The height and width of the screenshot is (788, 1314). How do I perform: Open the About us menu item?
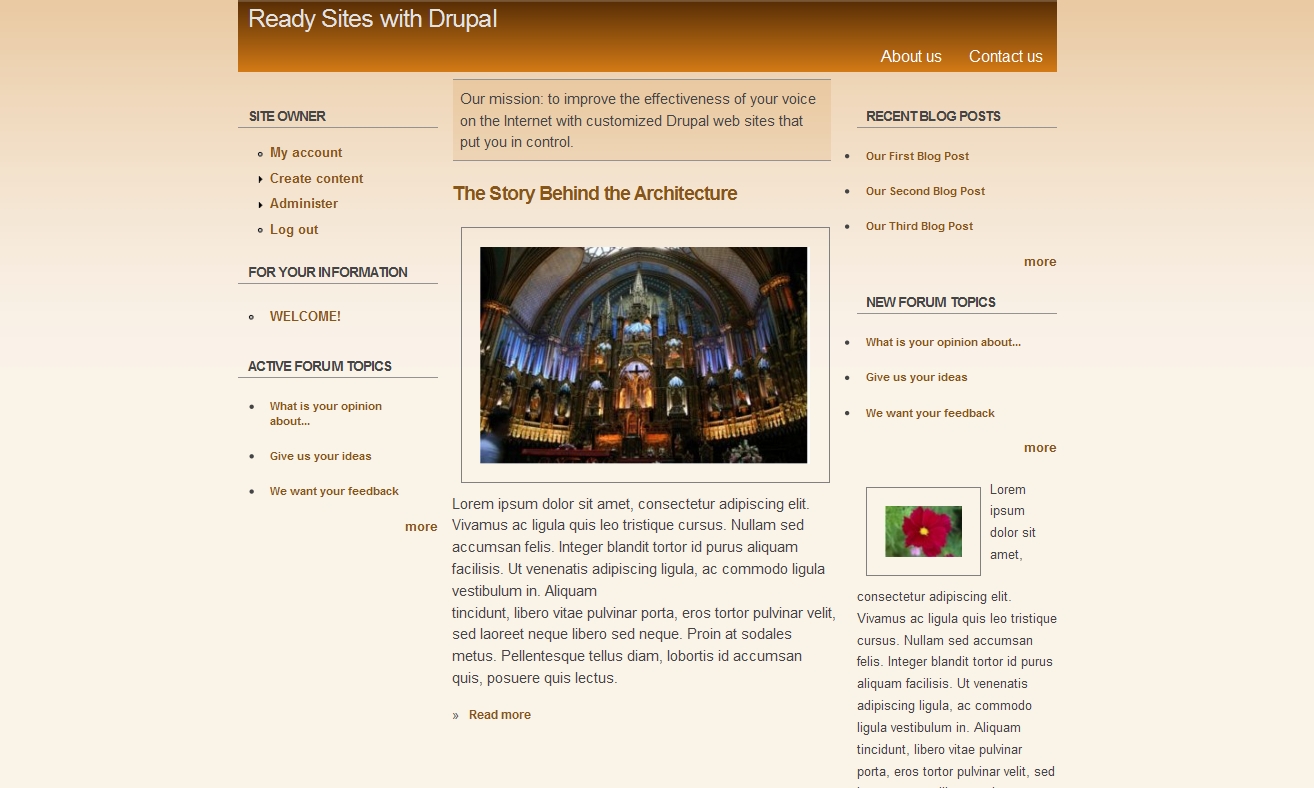(910, 57)
